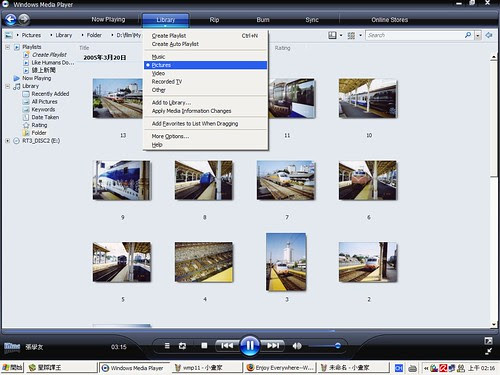Choose Create Auto Playlist entry
The height and width of the screenshot is (375, 500).
tap(205, 44)
